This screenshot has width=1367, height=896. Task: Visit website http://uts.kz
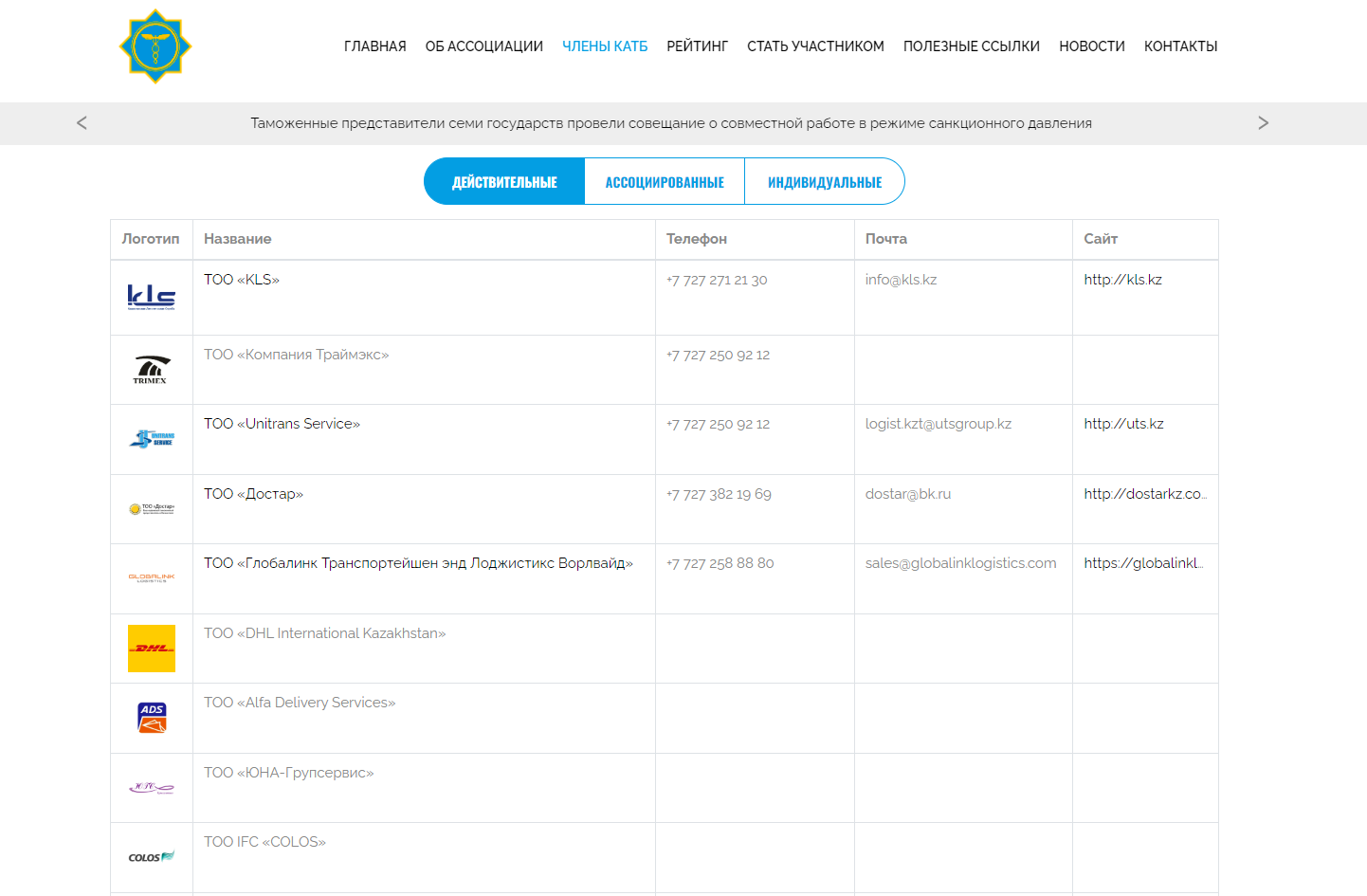click(x=1124, y=424)
